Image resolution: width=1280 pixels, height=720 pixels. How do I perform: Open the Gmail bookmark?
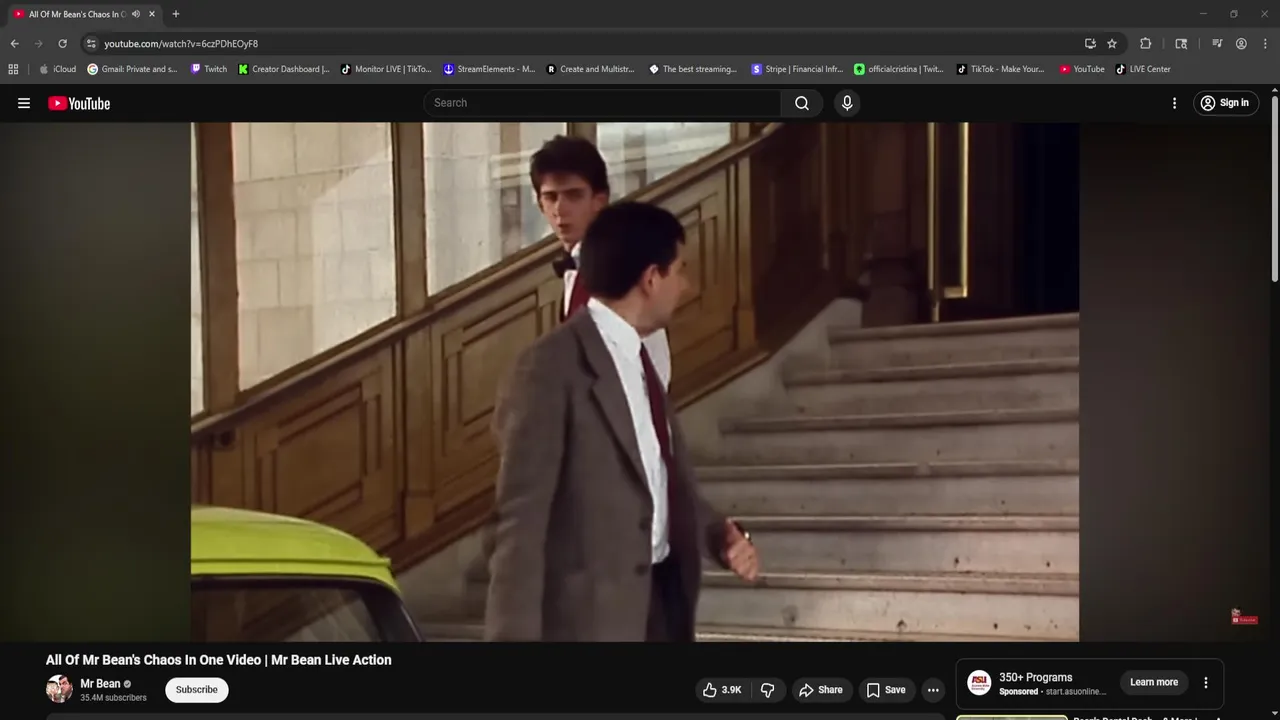(132, 69)
